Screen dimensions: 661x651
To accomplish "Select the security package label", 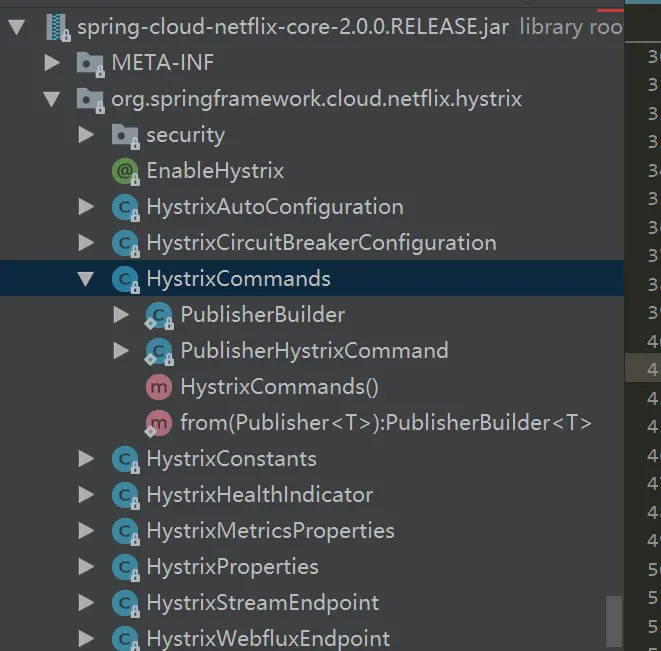I will coord(185,136).
